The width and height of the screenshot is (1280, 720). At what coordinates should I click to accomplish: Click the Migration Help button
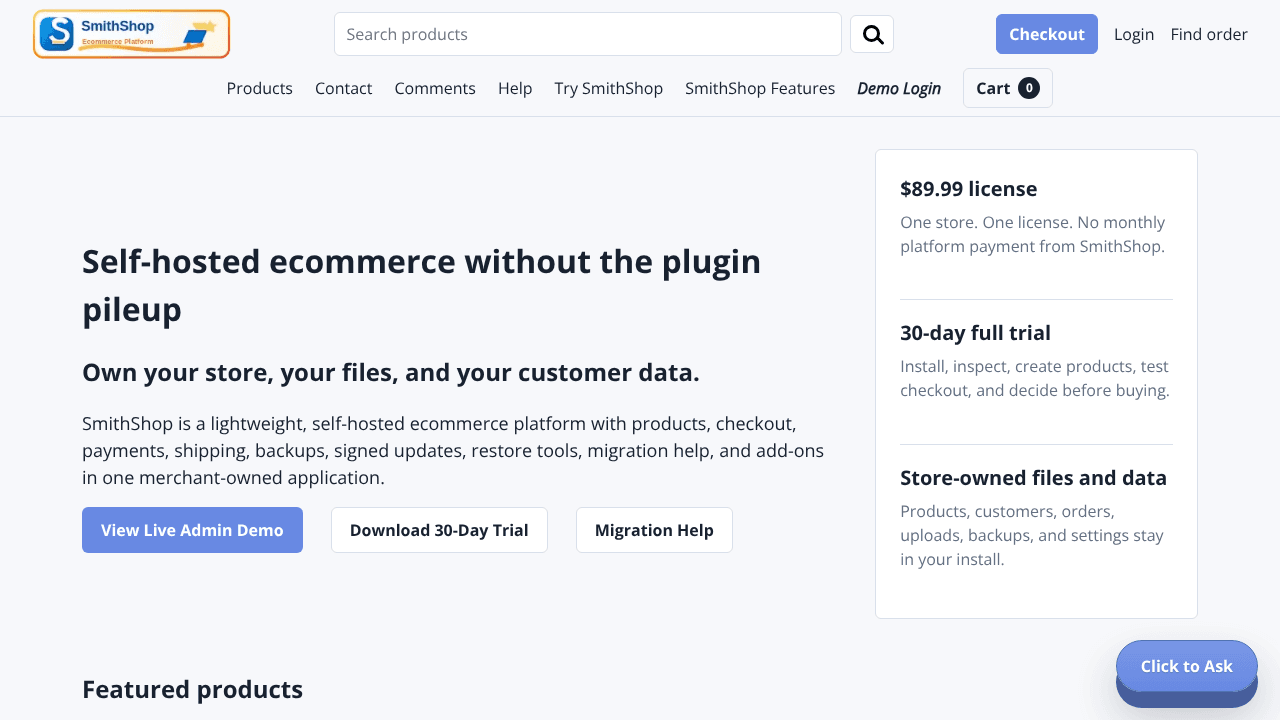[x=654, y=530]
